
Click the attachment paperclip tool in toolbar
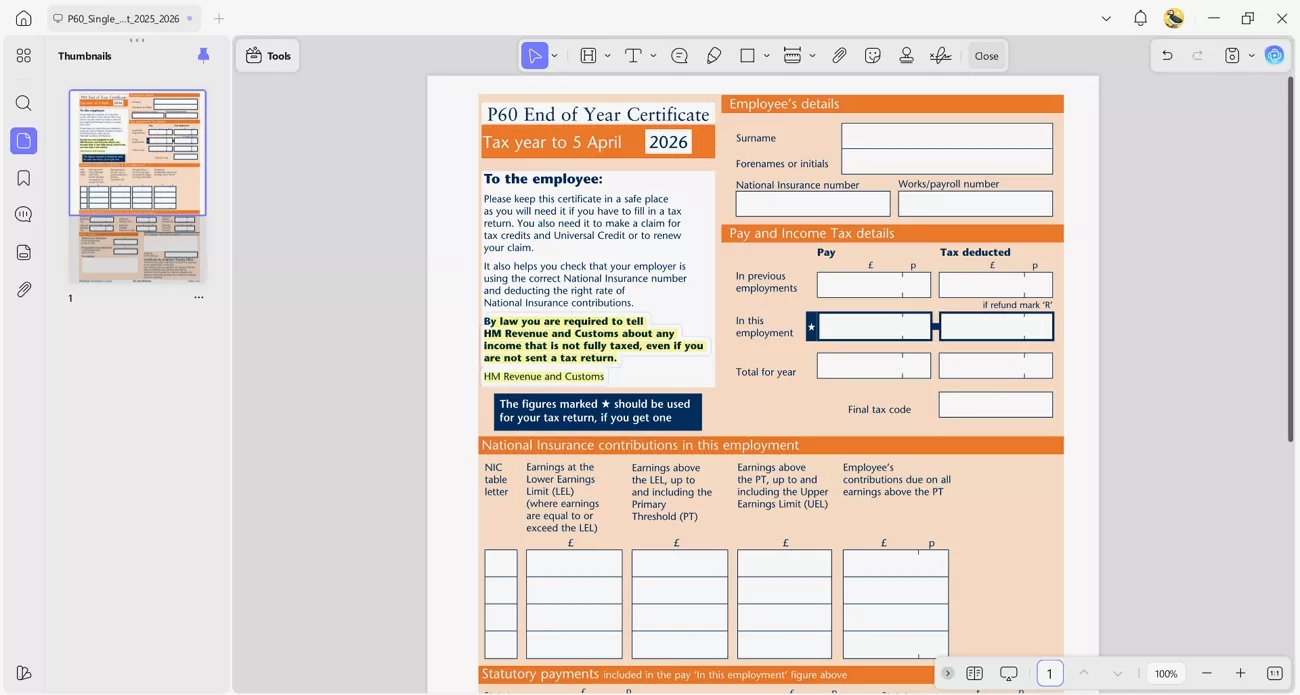pyautogui.click(x=840, y=56)
